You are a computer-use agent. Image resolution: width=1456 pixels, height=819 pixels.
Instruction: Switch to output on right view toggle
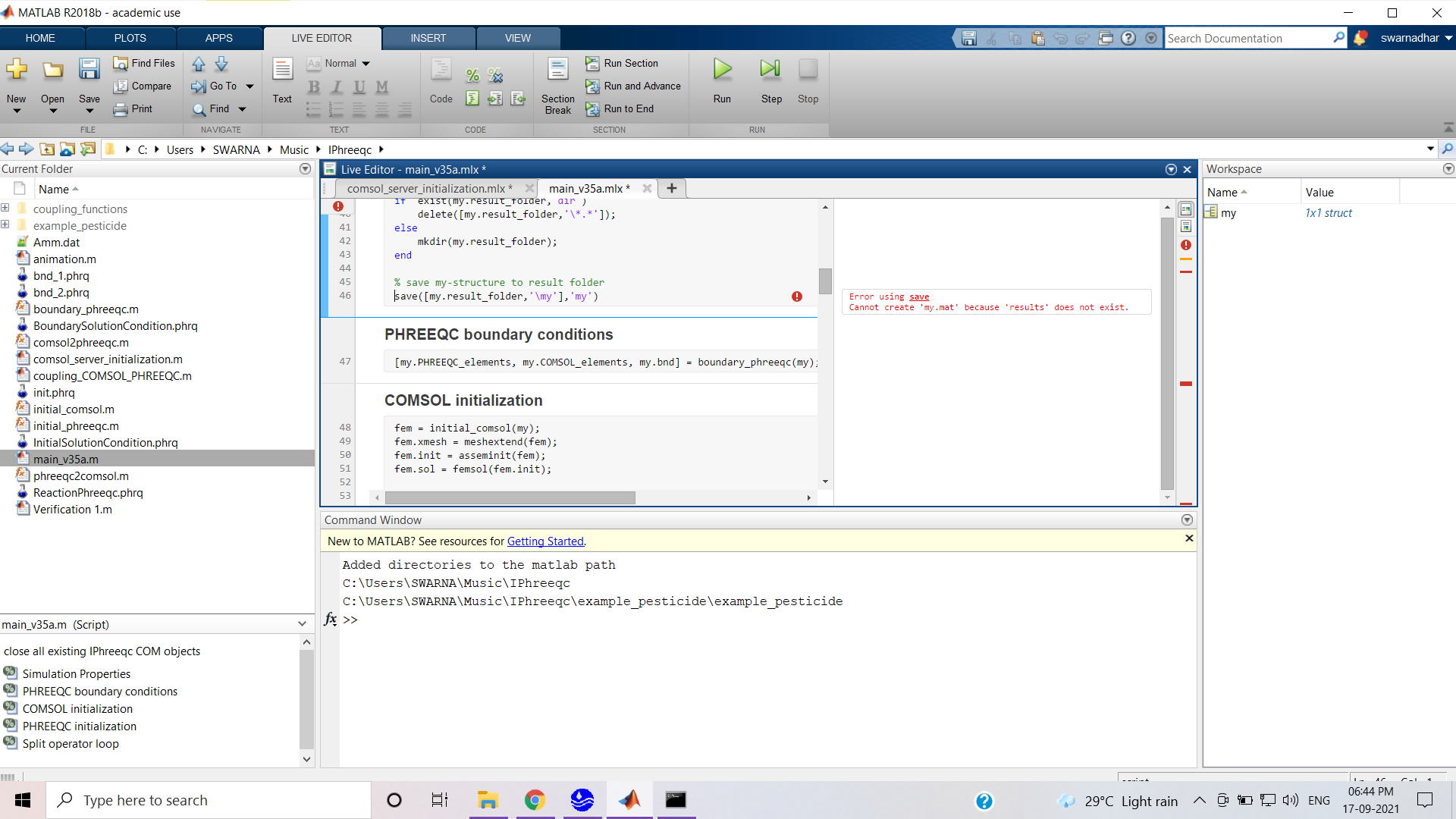[1186, 210]
